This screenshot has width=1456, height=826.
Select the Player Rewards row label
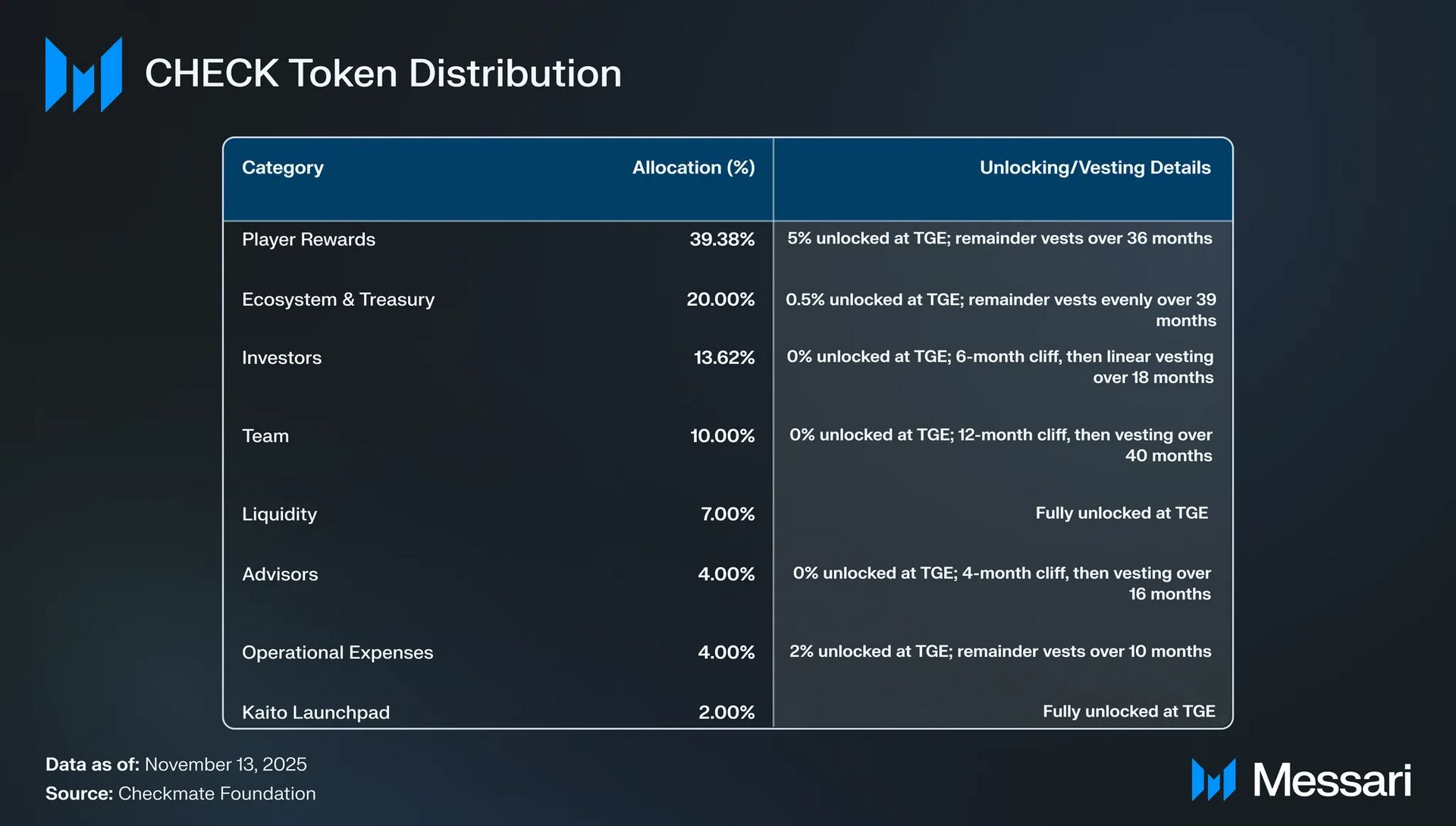tap(309, 240)
